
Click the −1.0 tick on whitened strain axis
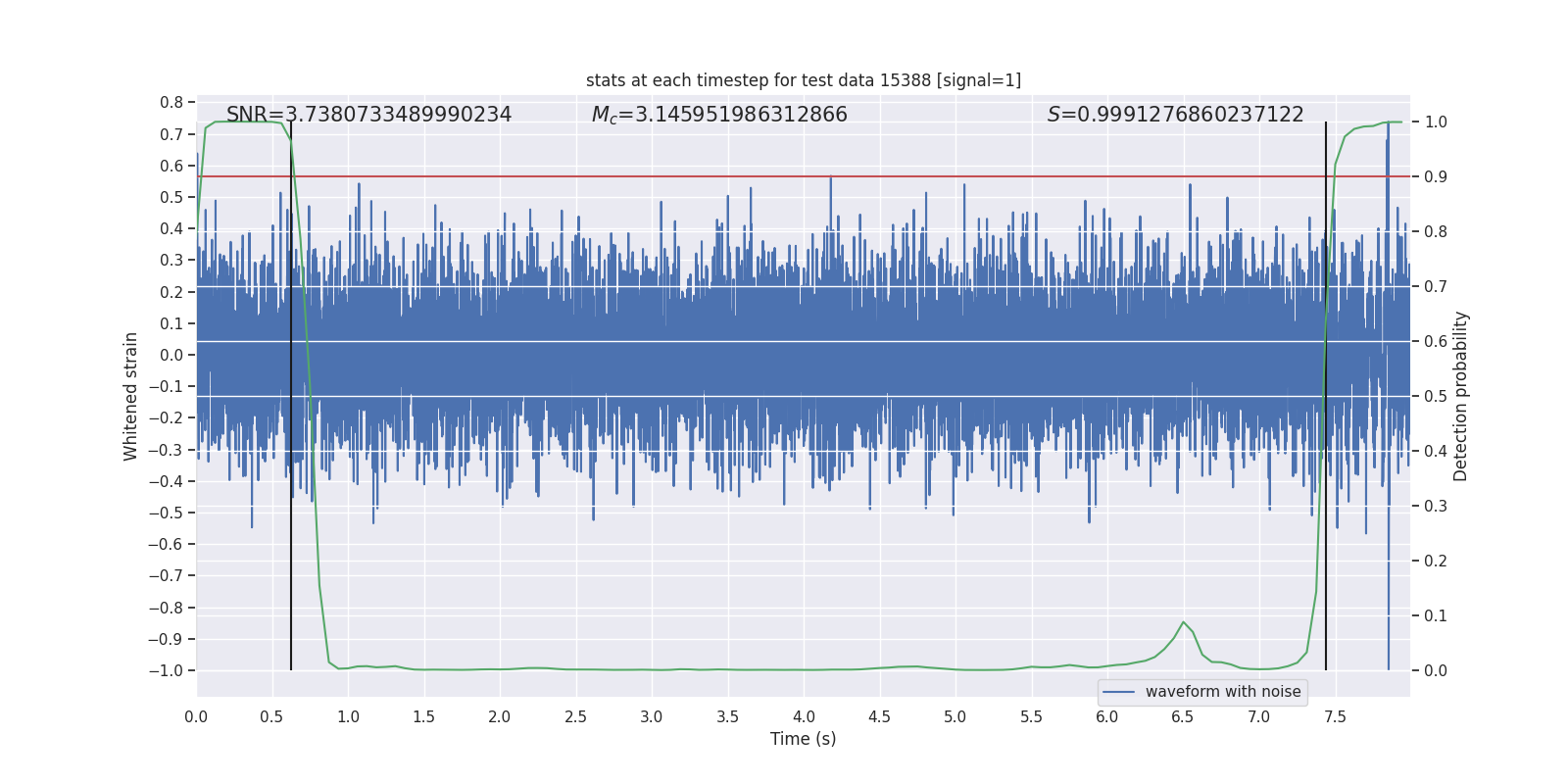(x=166, y=670)
